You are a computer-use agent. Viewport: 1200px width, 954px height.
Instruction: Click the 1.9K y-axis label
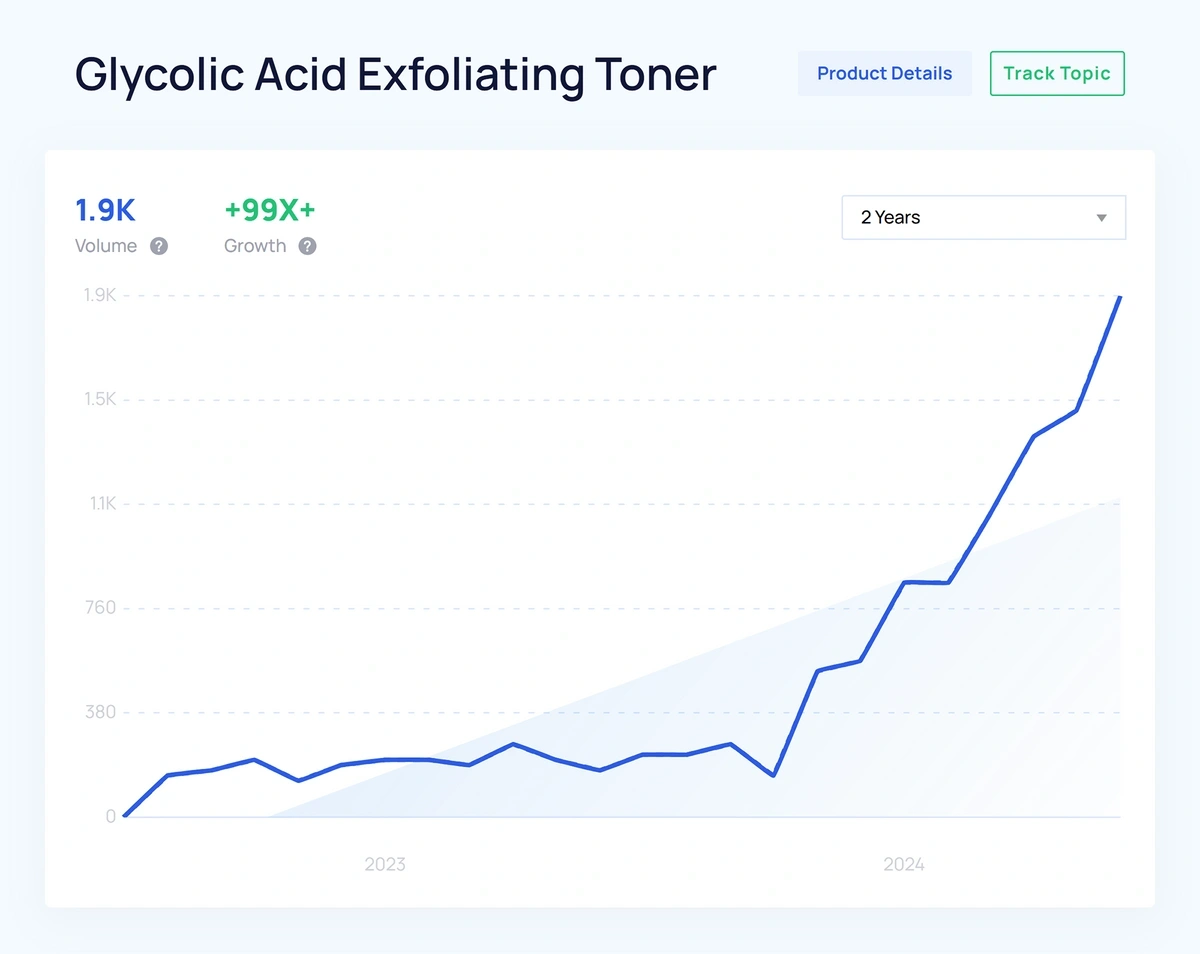coord(100,295)
